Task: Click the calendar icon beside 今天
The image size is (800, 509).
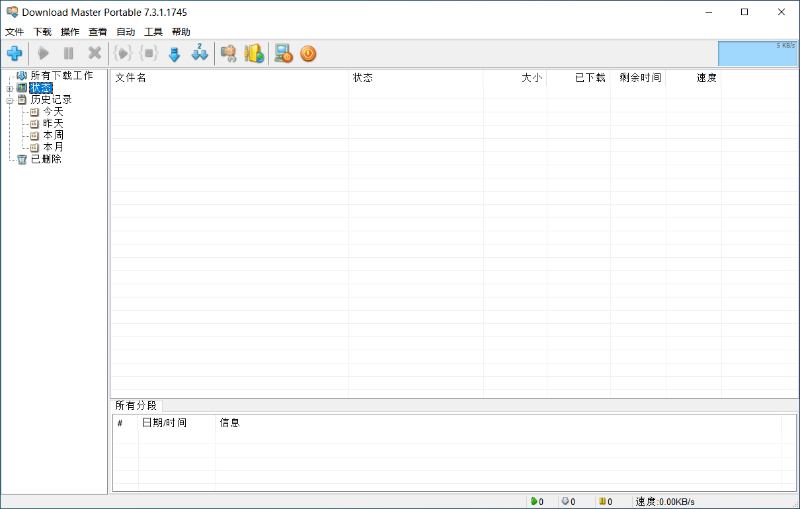Action: point(34,112)
